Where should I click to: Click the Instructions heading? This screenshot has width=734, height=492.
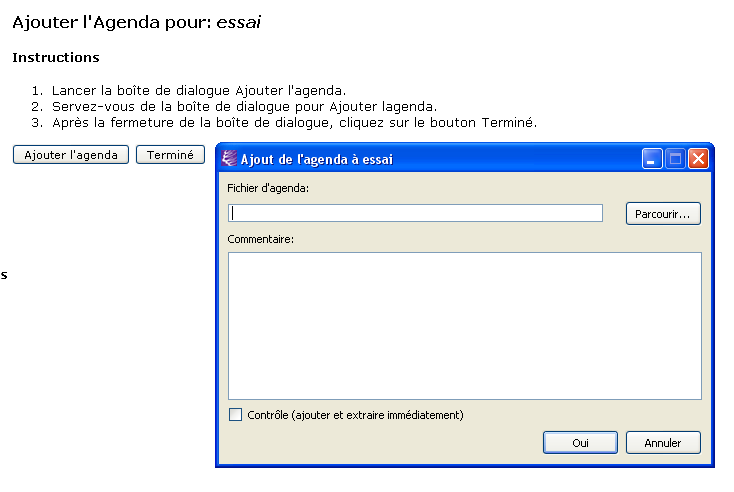tap(56, 57)
